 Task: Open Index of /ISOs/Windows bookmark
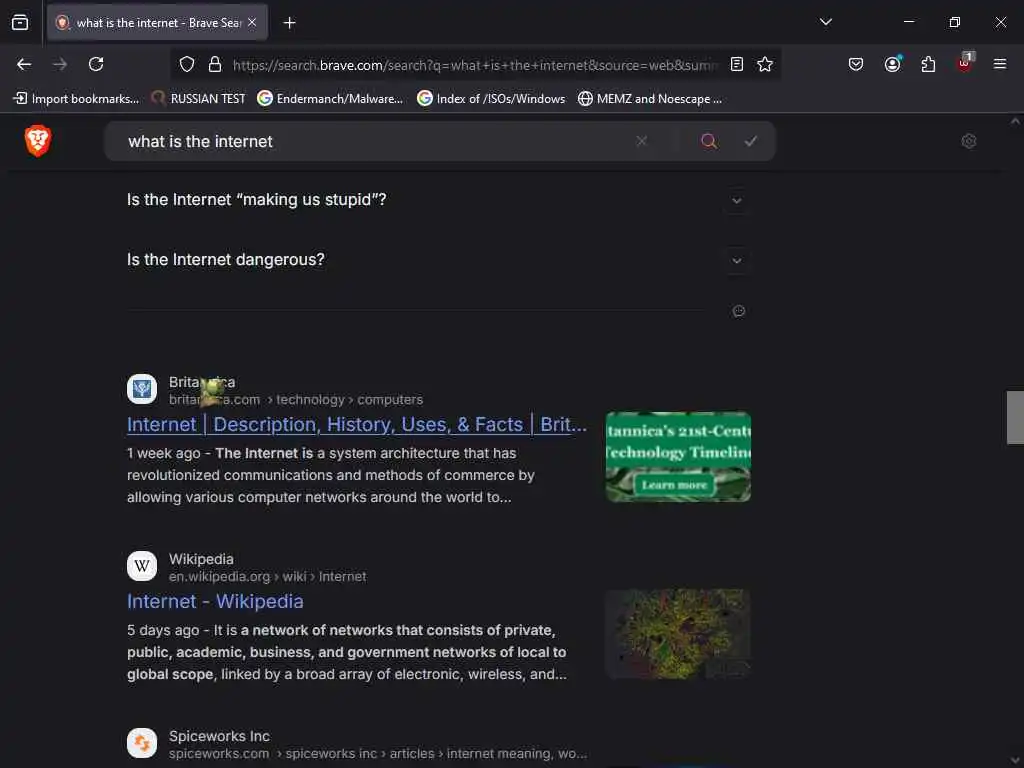click(491, 99)
